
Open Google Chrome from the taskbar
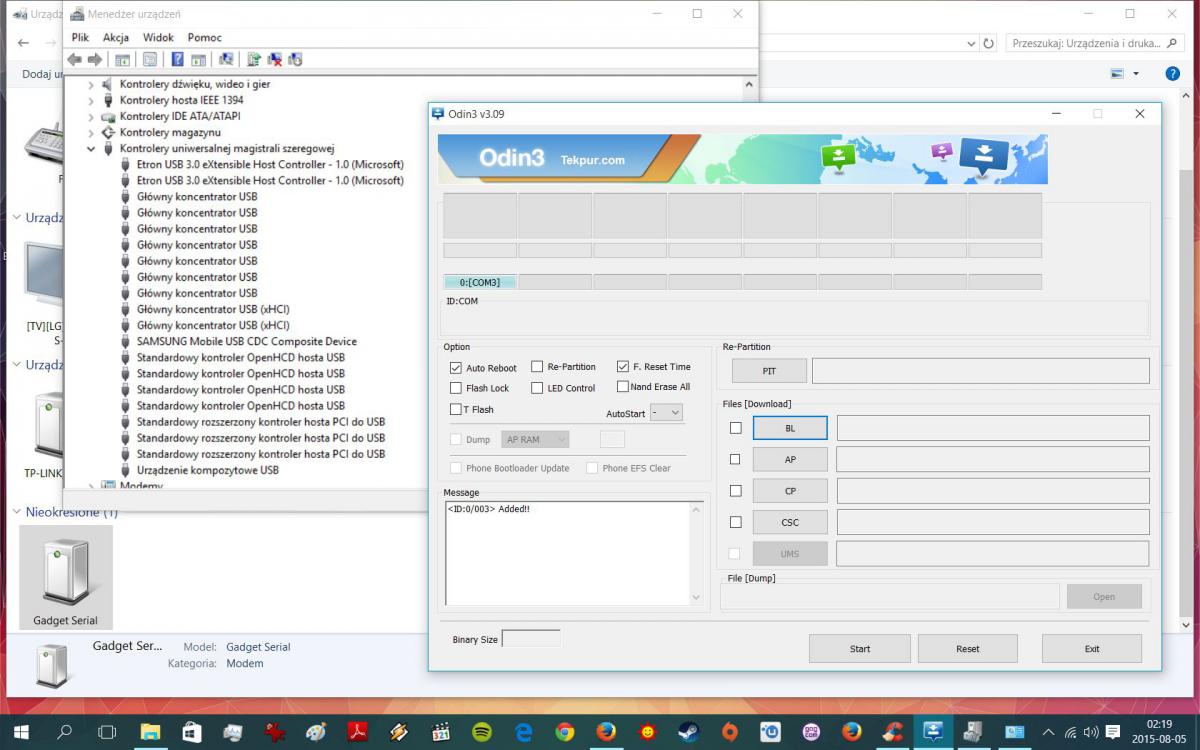tap(565, 732)
